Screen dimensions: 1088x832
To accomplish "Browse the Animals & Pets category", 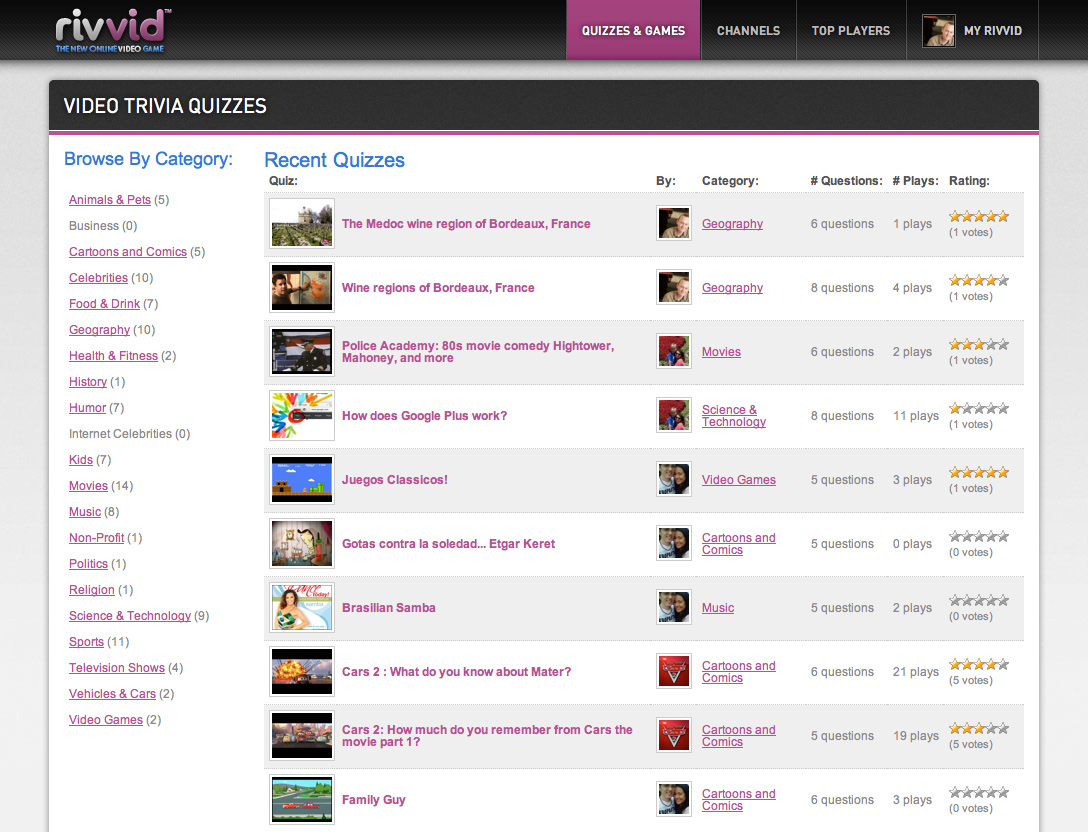I will click(110, 200).
